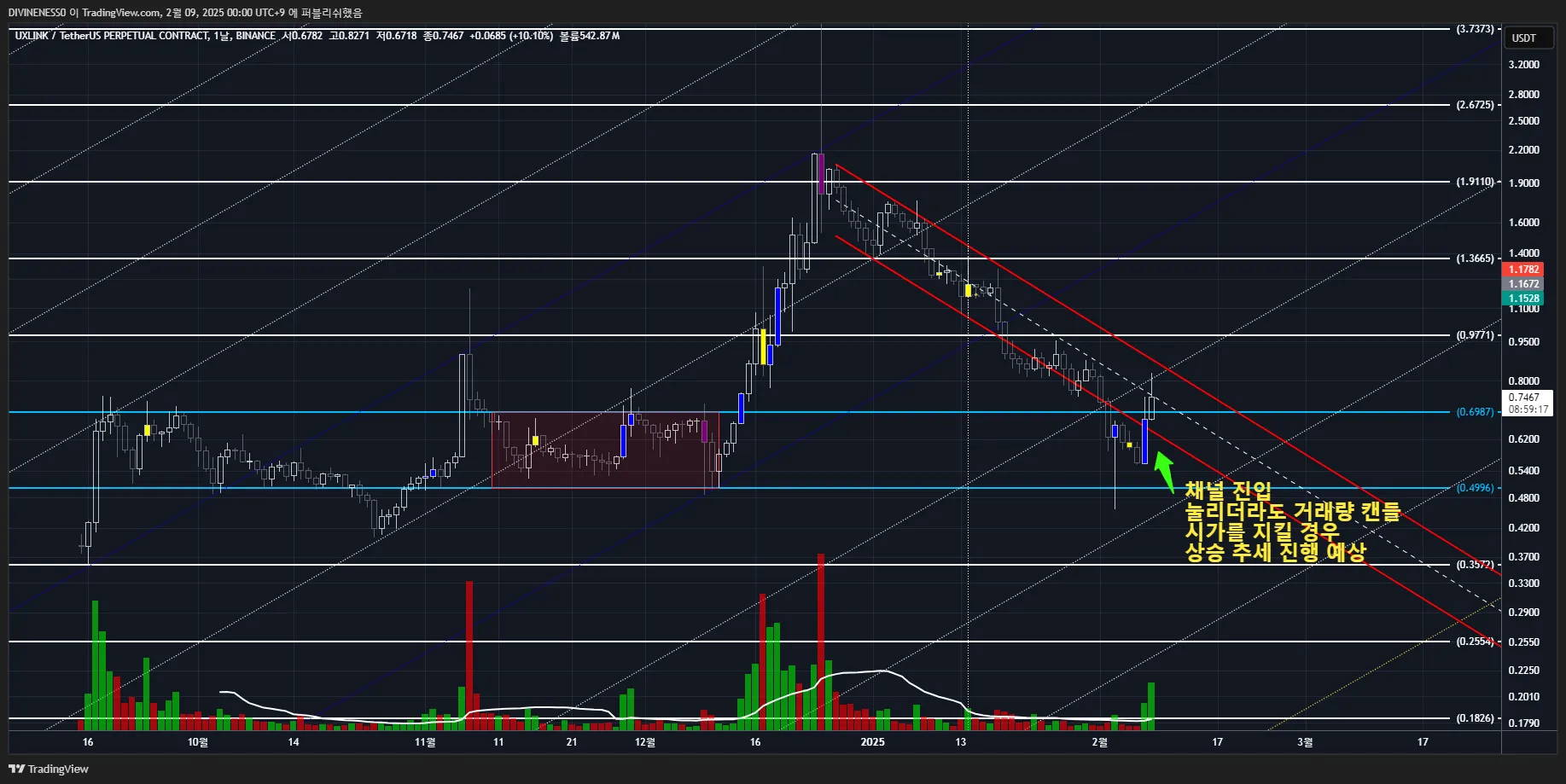Image resolution: width=1566 pixels, height=784 pixels.
Task: Click the close value 종0.7467 in header
Action: (x=444, y=36)
